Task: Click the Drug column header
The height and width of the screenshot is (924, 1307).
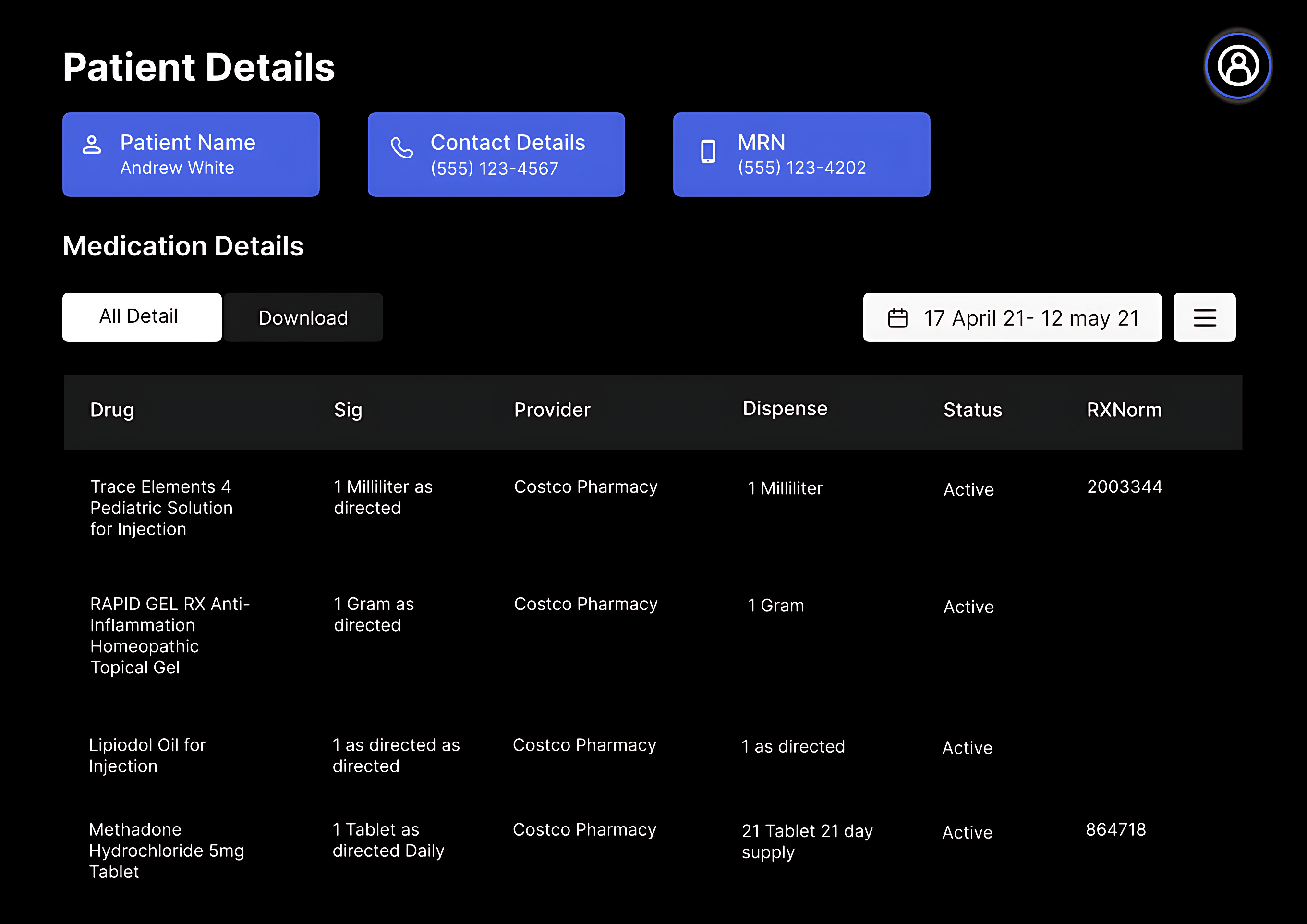Action: [112, 410]
